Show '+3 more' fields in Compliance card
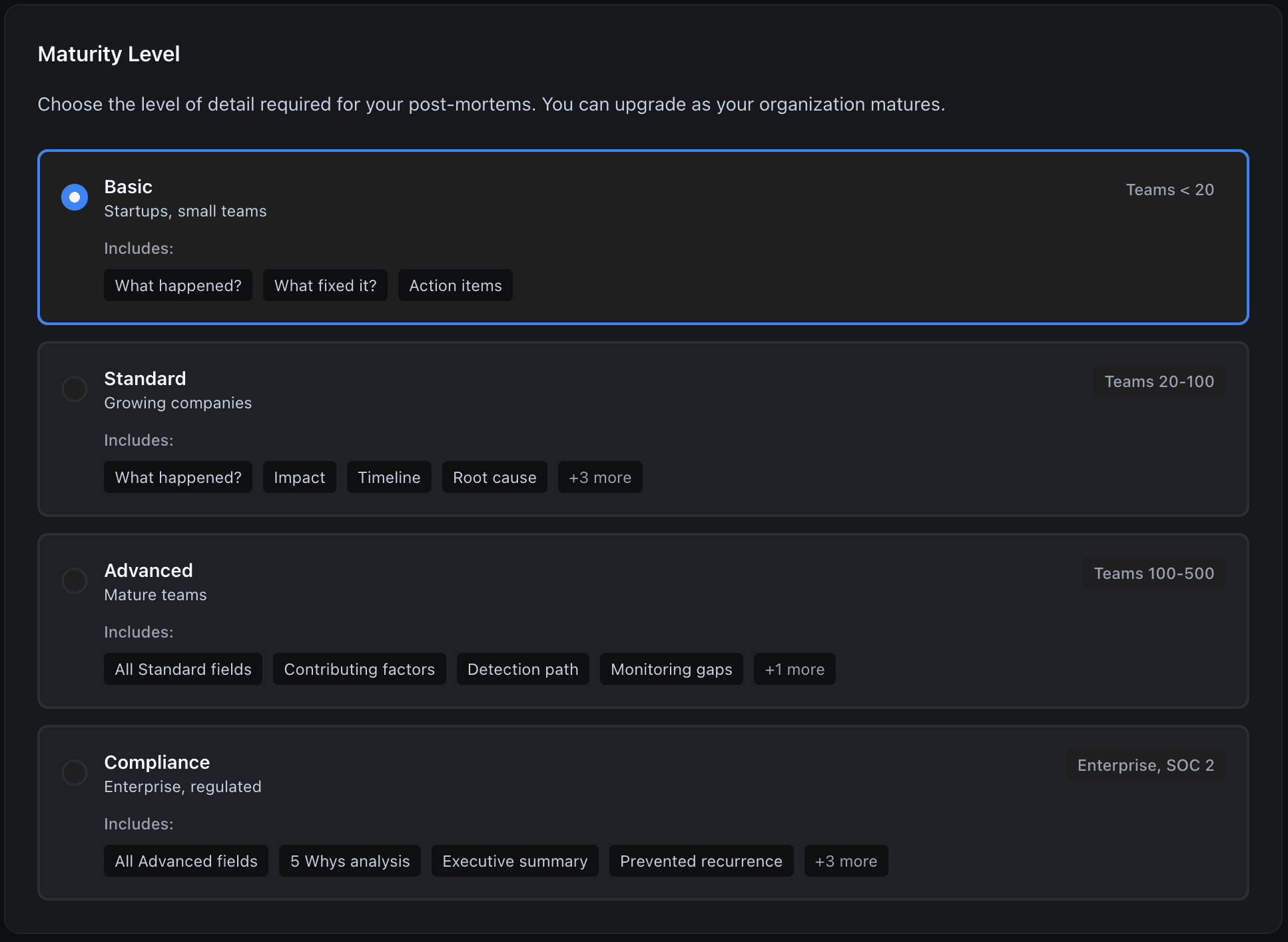Image resolution: width=1288 pixels, height=942 pixels. (845, 861)
